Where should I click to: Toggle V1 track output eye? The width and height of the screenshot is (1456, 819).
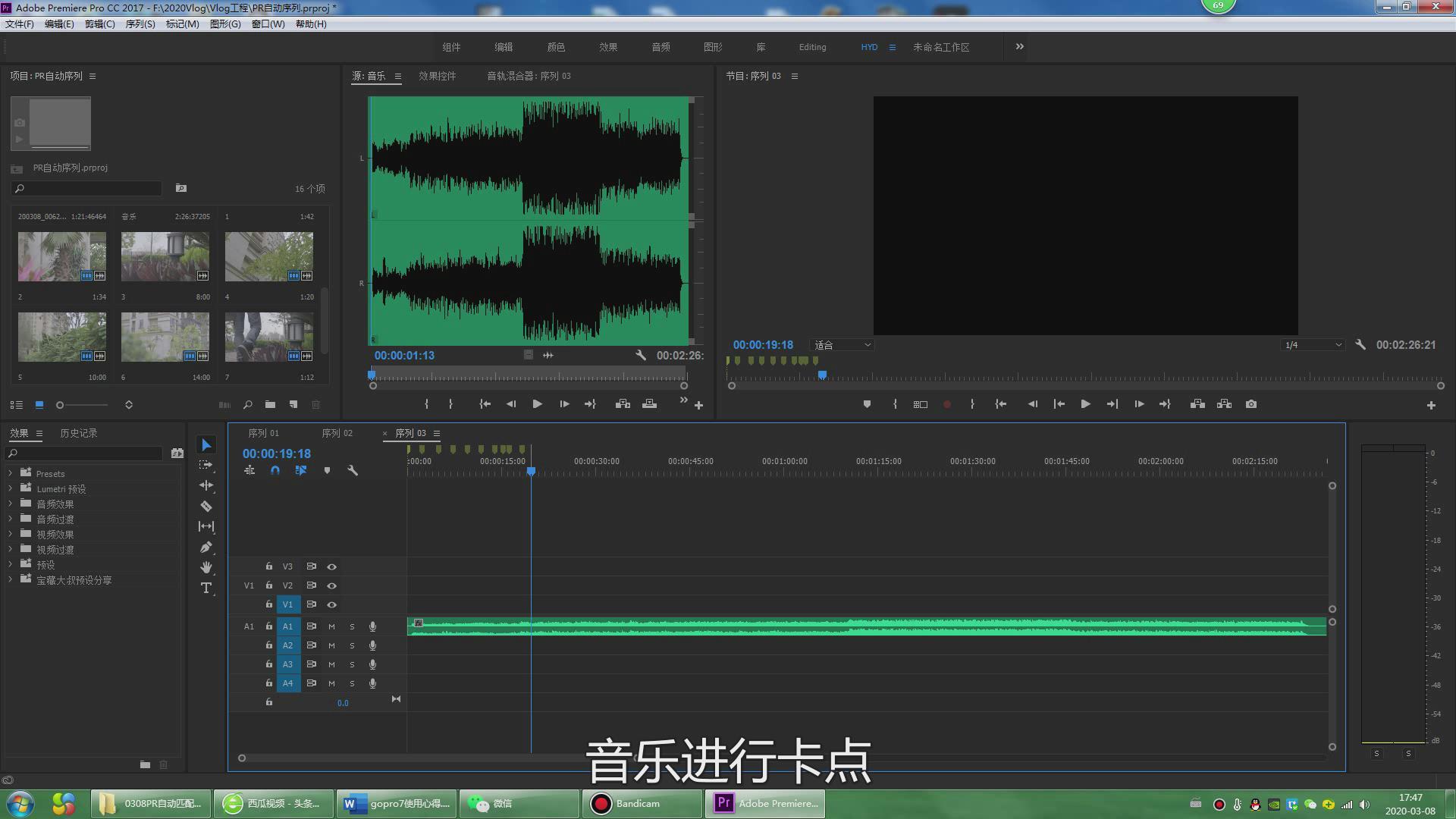click(331, 604)
